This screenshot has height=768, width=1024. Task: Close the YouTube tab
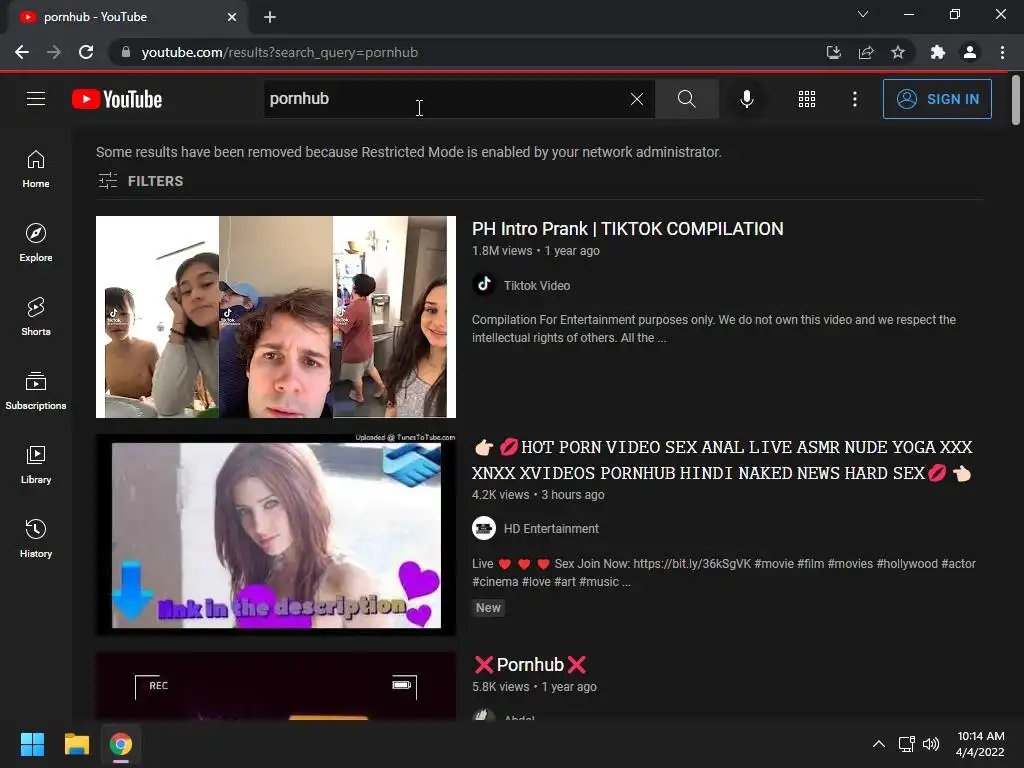click(232, 17)
